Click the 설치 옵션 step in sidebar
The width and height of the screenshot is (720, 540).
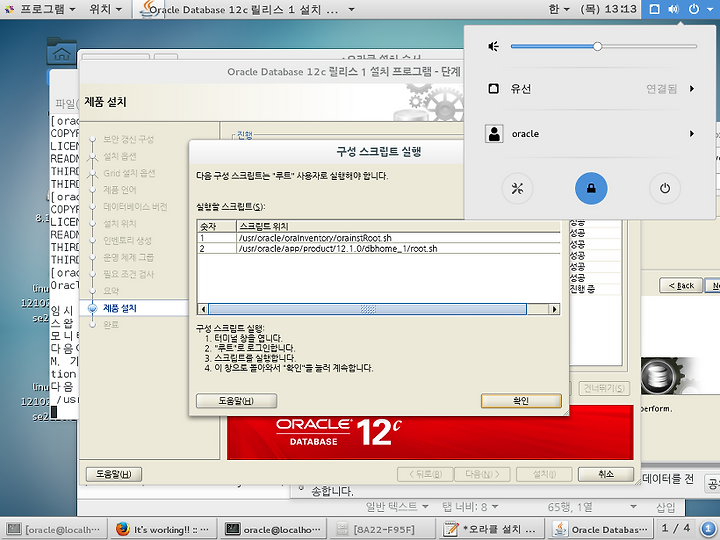(x=120, y=156)
